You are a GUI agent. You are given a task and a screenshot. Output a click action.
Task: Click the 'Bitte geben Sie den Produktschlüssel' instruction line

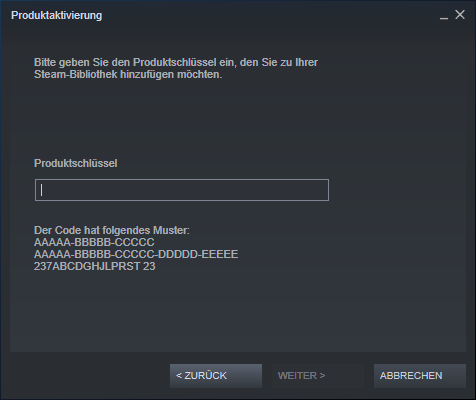tap(176, 62)
